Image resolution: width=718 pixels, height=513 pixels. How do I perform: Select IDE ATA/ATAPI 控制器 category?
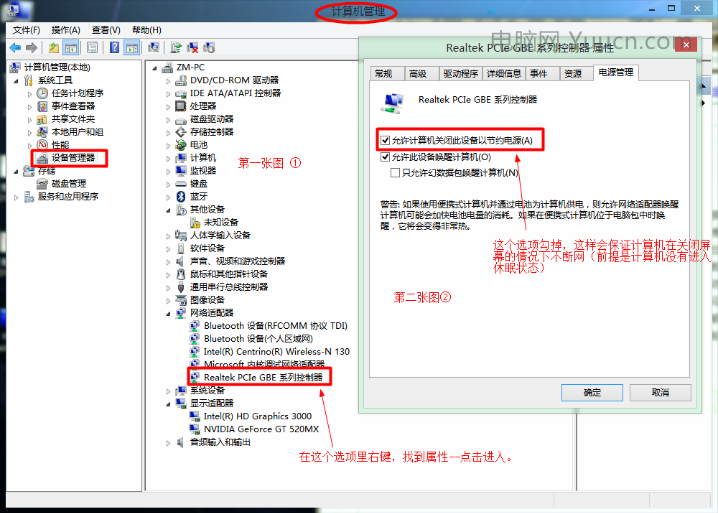coord(235,93)
